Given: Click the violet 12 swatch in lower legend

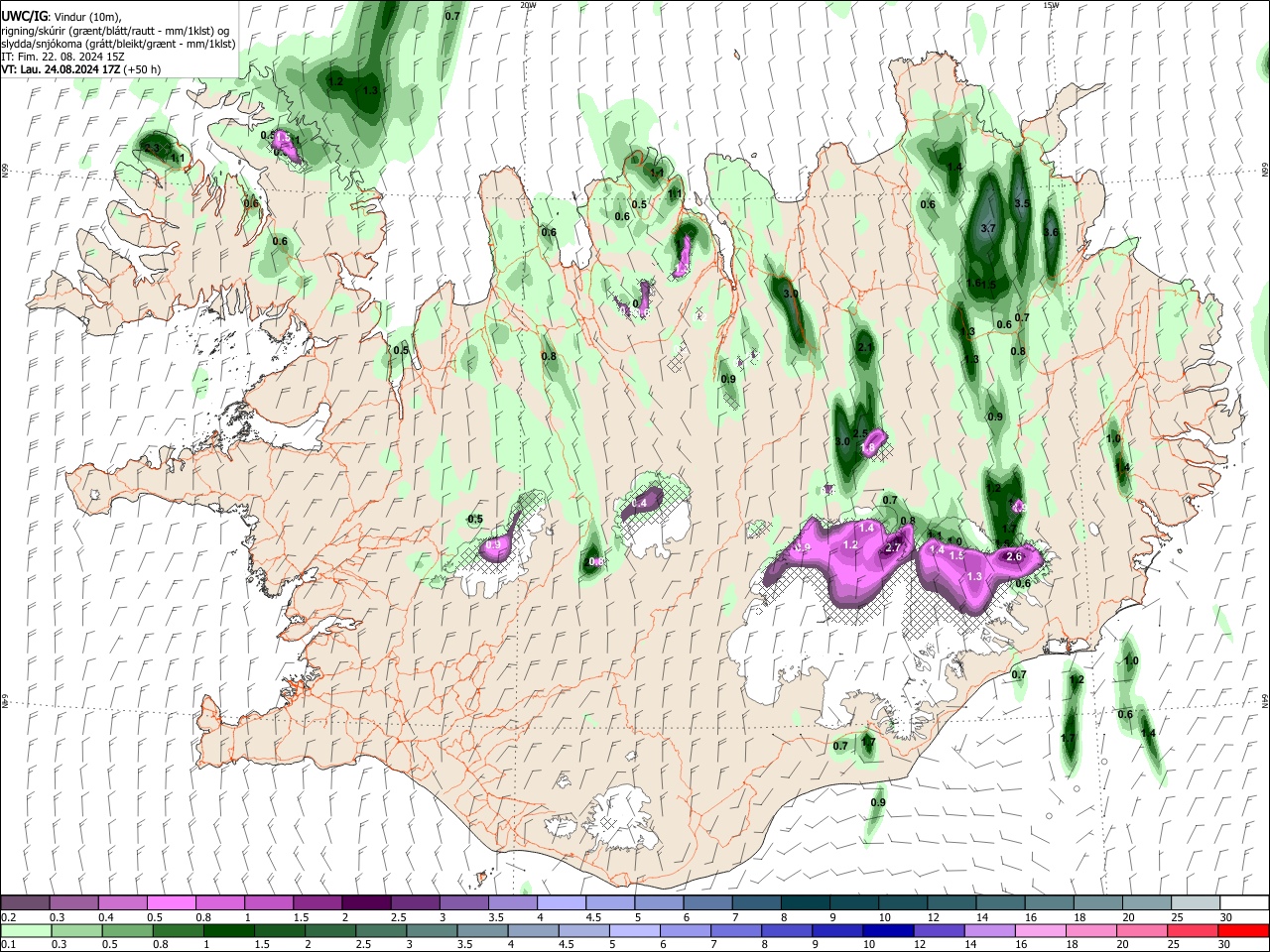Looking at the screenshot, I should [938, 930].
